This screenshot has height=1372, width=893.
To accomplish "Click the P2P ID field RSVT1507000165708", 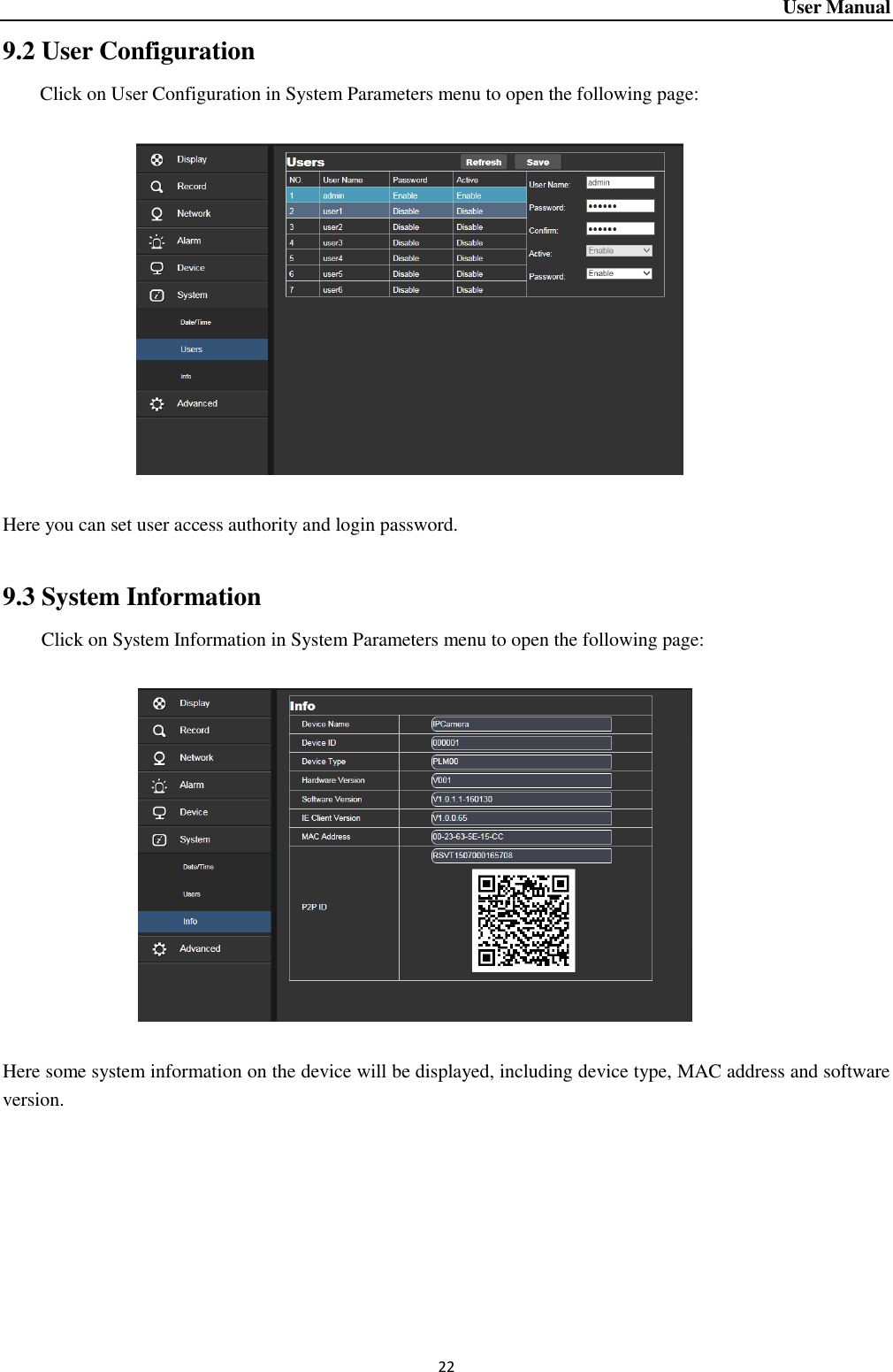I will 522,855.
